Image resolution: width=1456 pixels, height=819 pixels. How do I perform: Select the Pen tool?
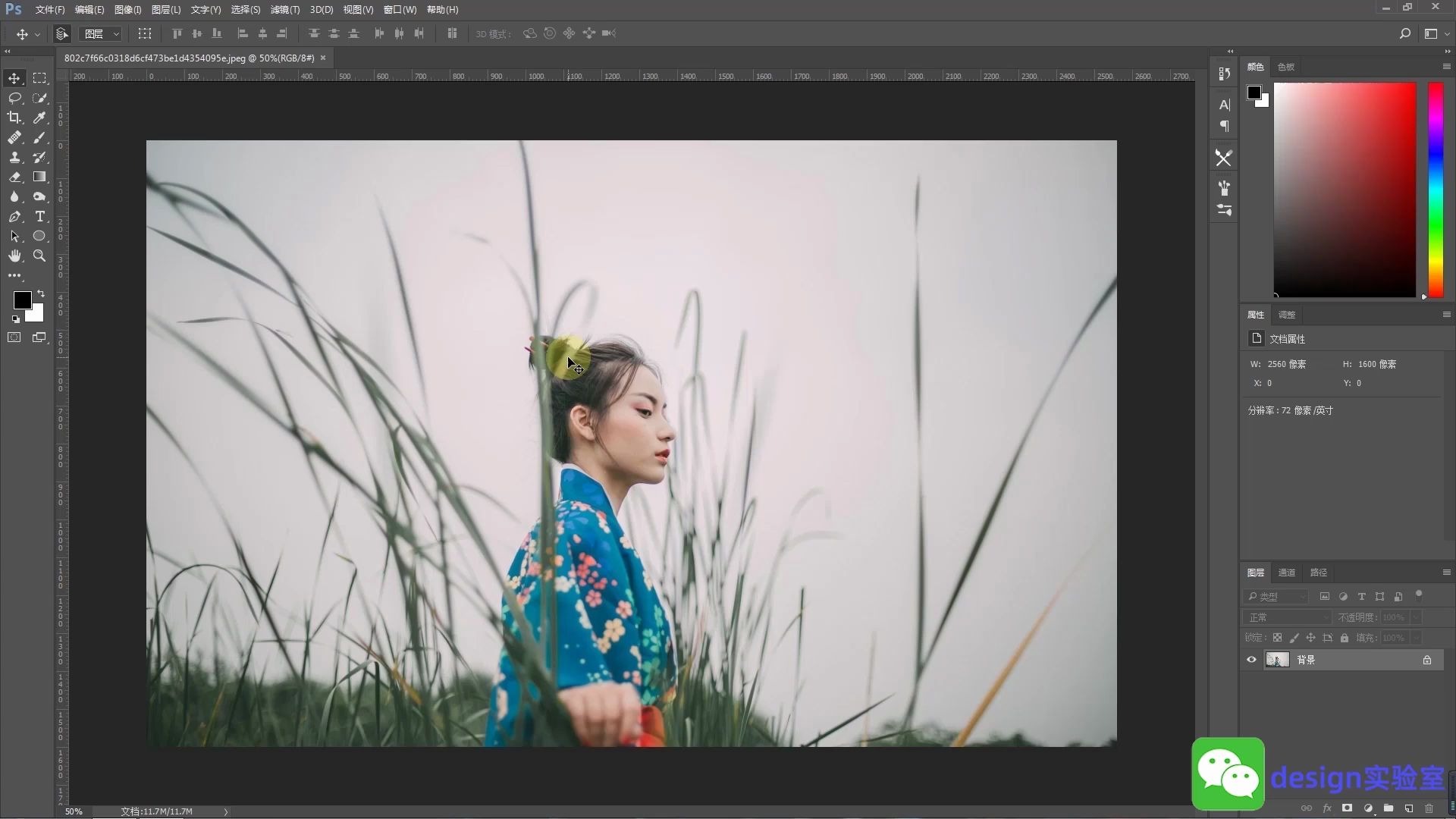14,216
